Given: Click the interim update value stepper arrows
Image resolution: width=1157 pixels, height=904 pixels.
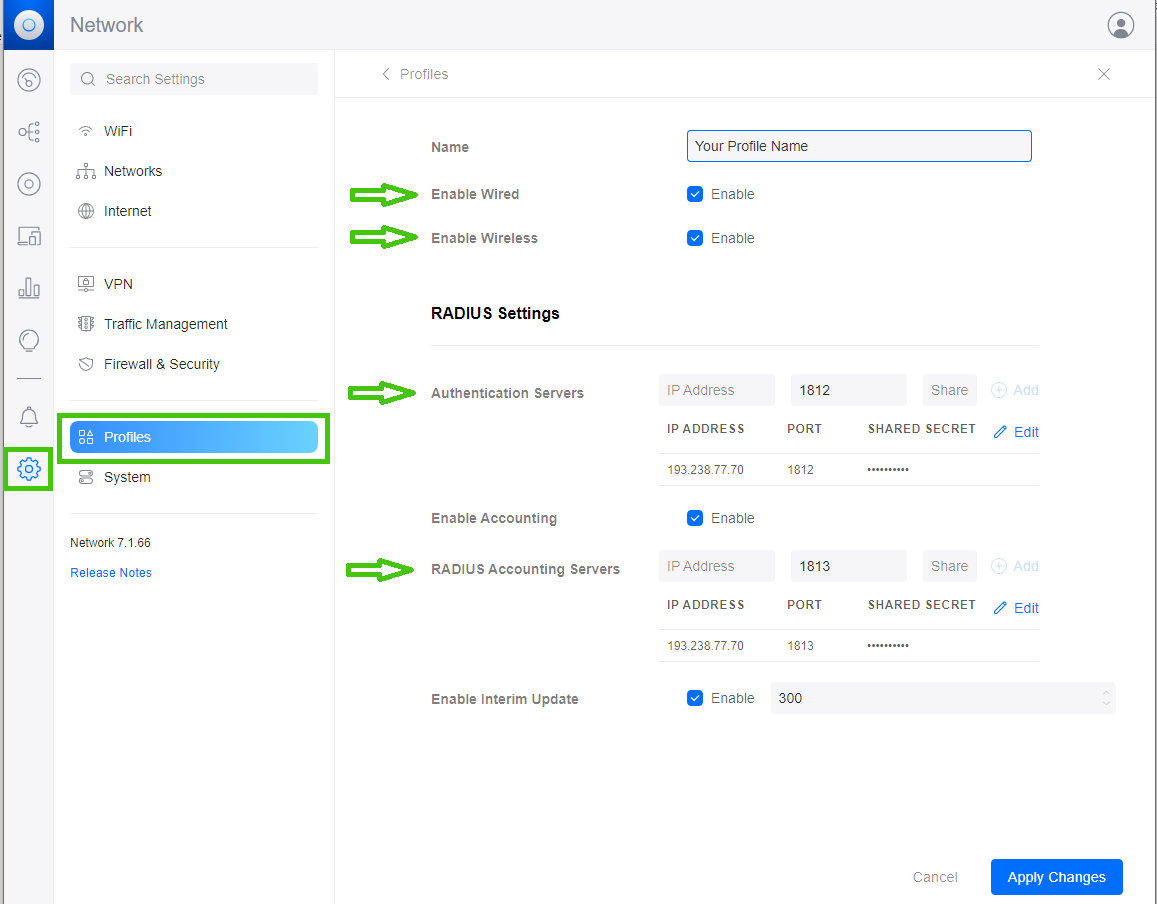Looking at the screenshot, I should [x=1106, y=698].
